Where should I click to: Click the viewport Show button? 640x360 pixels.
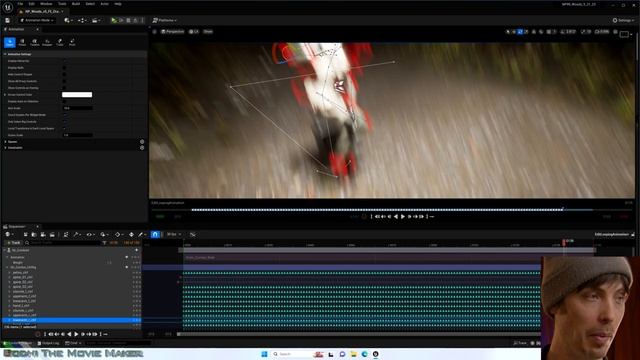(x=208, y=31)
